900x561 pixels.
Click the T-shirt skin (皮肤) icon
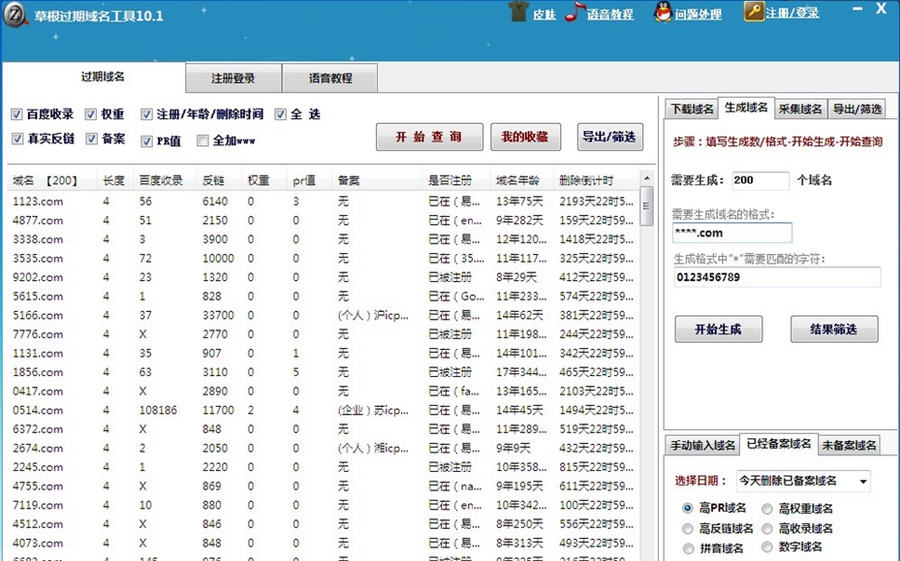[x=517, y=13]
